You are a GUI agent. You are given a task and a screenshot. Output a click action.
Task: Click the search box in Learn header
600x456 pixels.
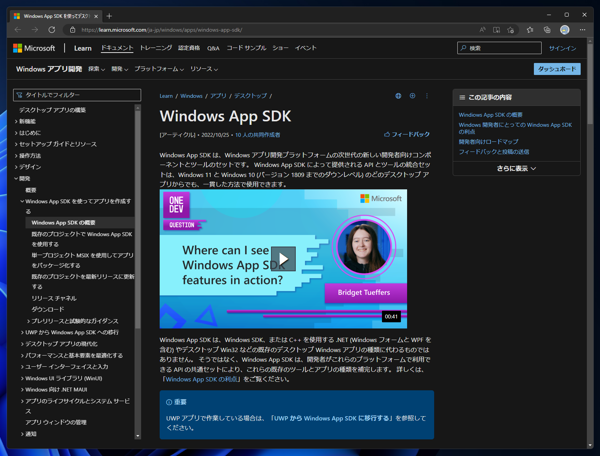[x=499, y=48]
